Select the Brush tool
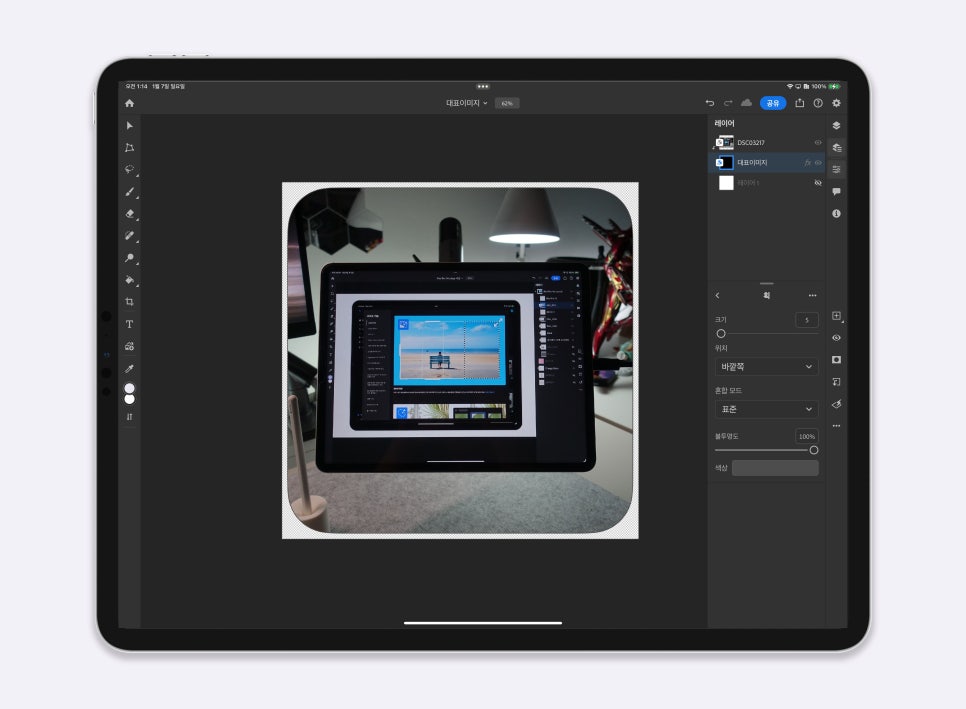Image resolution: width=966 pixels, height=709 pixels. point(129,192)
